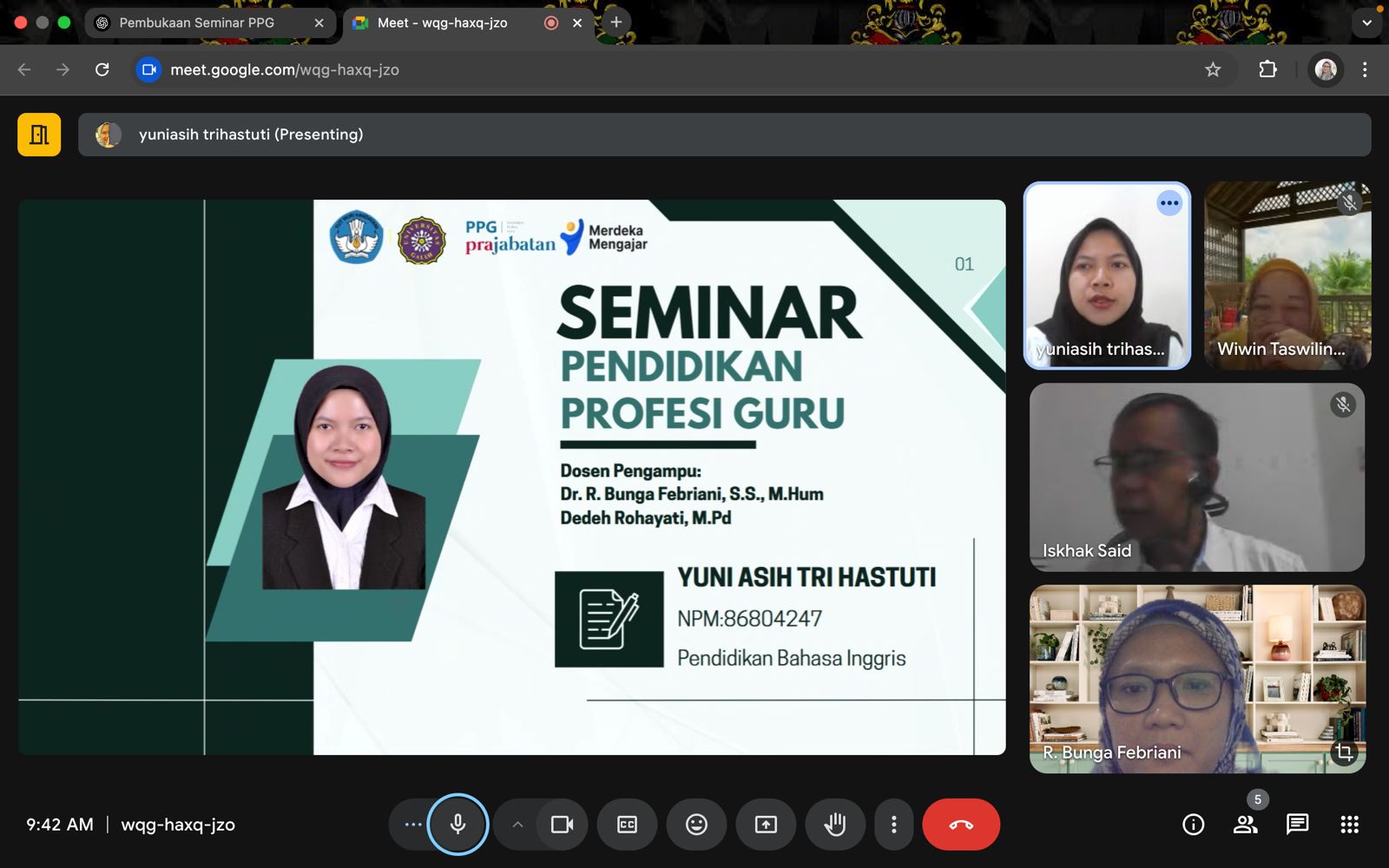Select R. Bunga Febriani video tile
This screenshot has height=868, width=1389.
tap(1197, 679)
